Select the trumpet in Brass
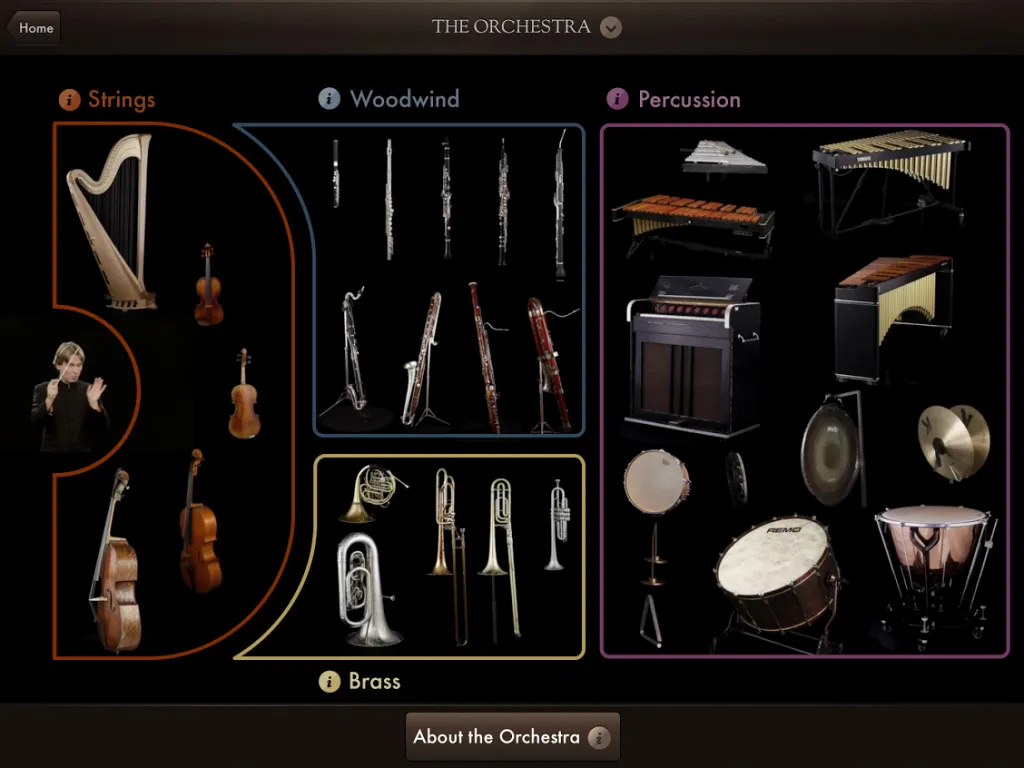1024x768 pixels. (x=558, y=524)
